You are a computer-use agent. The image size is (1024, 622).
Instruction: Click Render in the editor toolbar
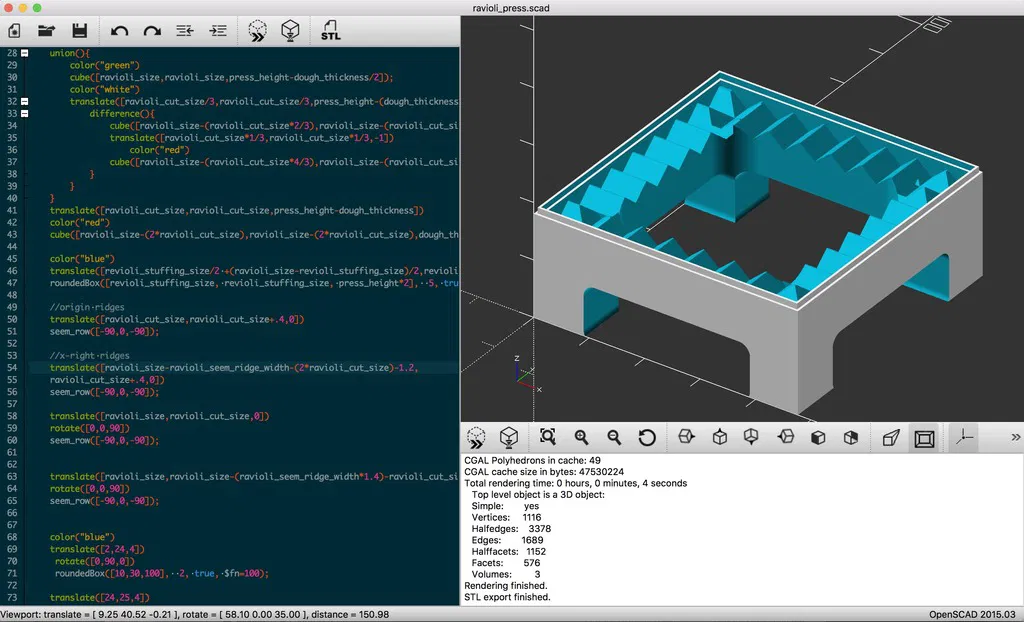[x=290, y=31]
